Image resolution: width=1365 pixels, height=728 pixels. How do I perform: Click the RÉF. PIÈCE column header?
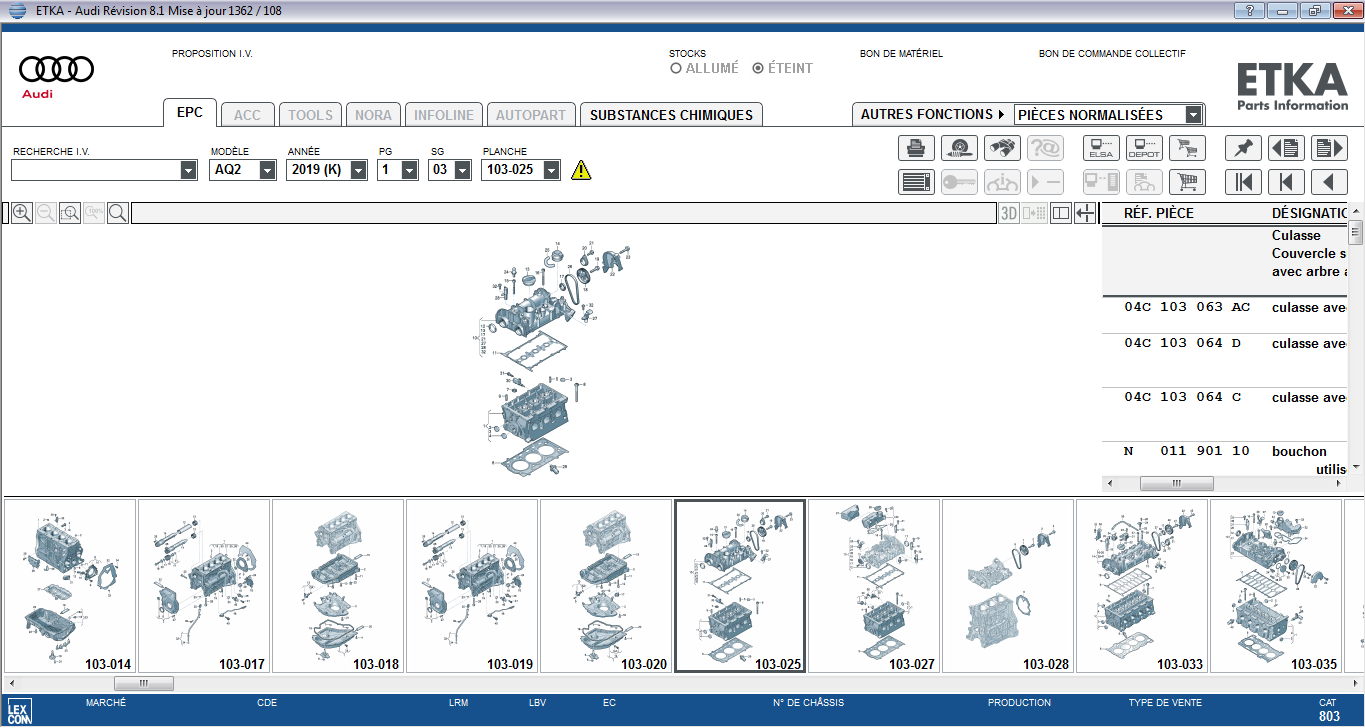click(x=1159, y=213)
